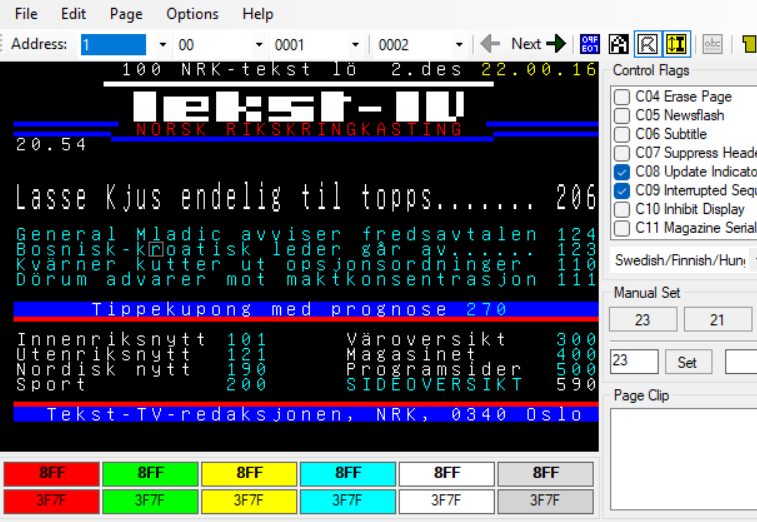Open the Swedish/Finnish/Hungarian language dropdown
The width and height of the screenshot is (757, 522).
[x=683, y=261]
